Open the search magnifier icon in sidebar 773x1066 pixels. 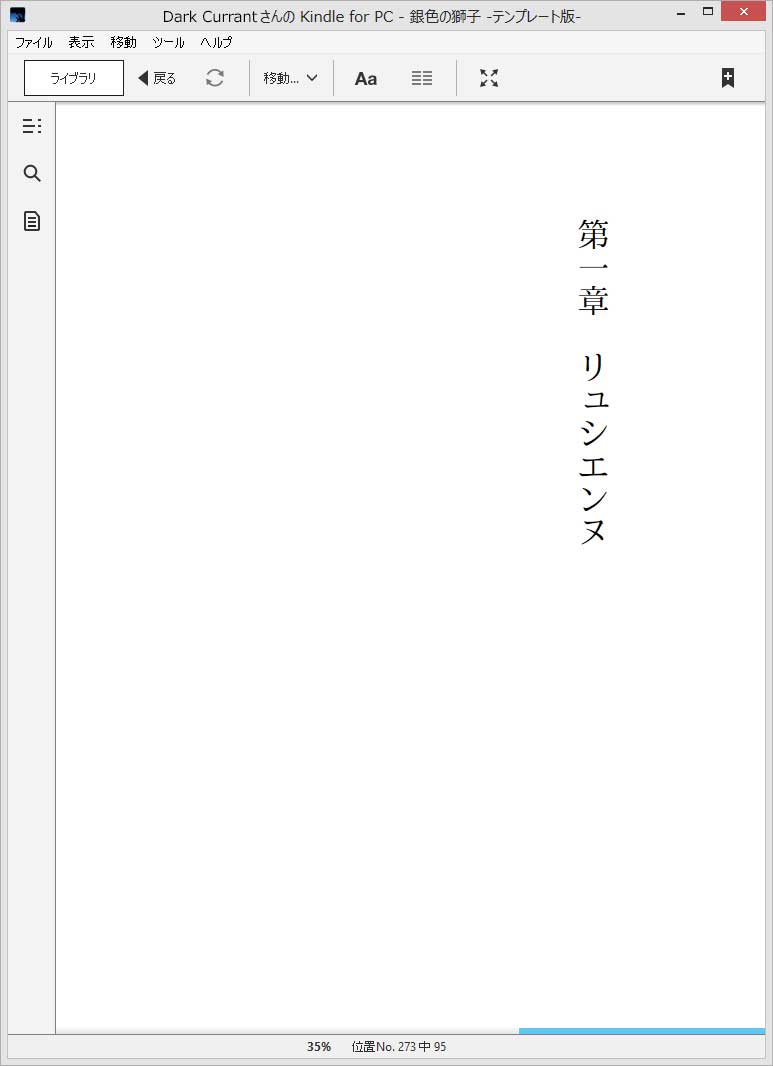point(32,173)
